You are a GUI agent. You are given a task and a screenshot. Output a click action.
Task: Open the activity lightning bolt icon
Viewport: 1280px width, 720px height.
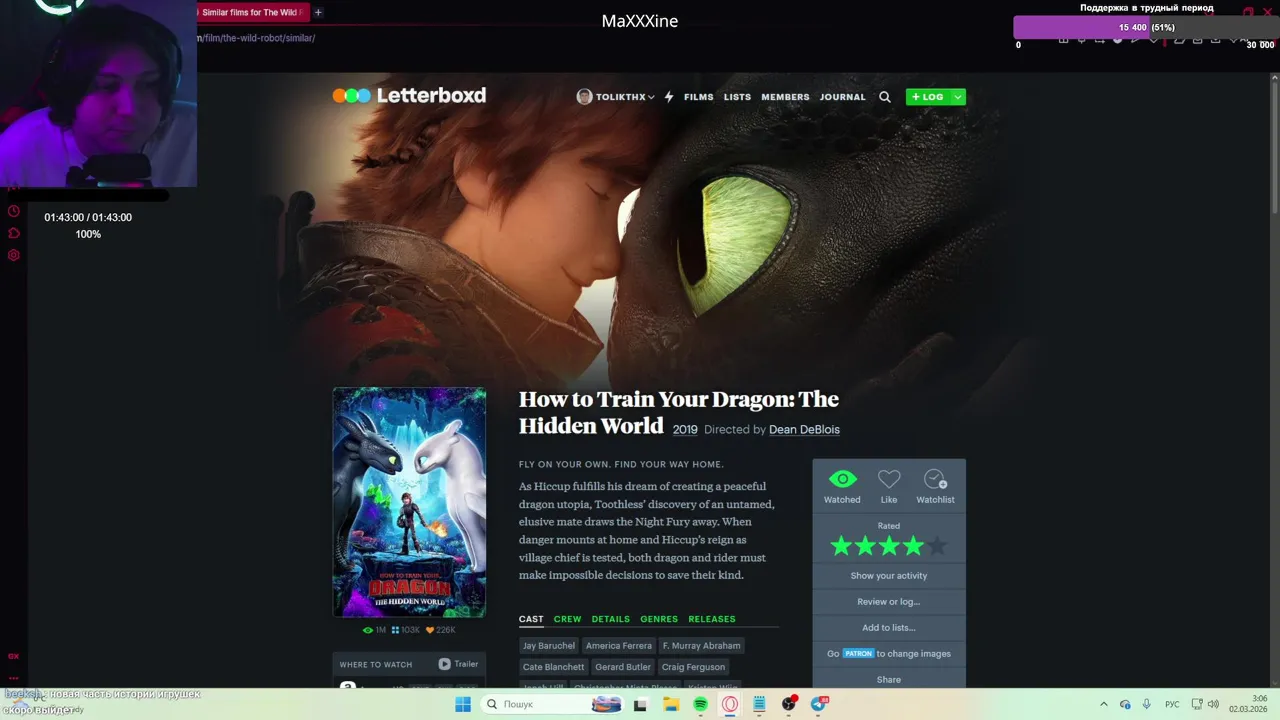coord(669,97)
